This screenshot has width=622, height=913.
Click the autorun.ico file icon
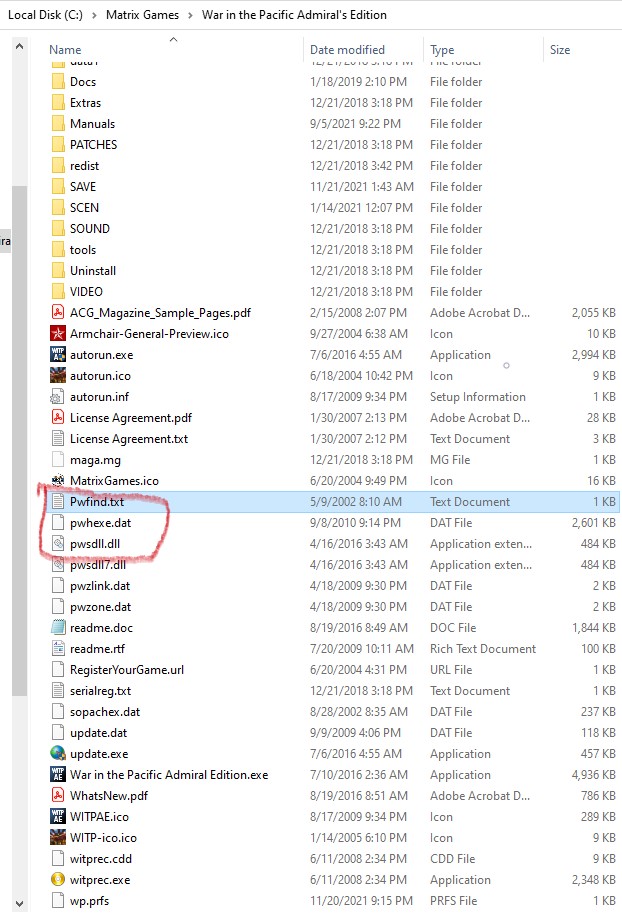point(58,376)
